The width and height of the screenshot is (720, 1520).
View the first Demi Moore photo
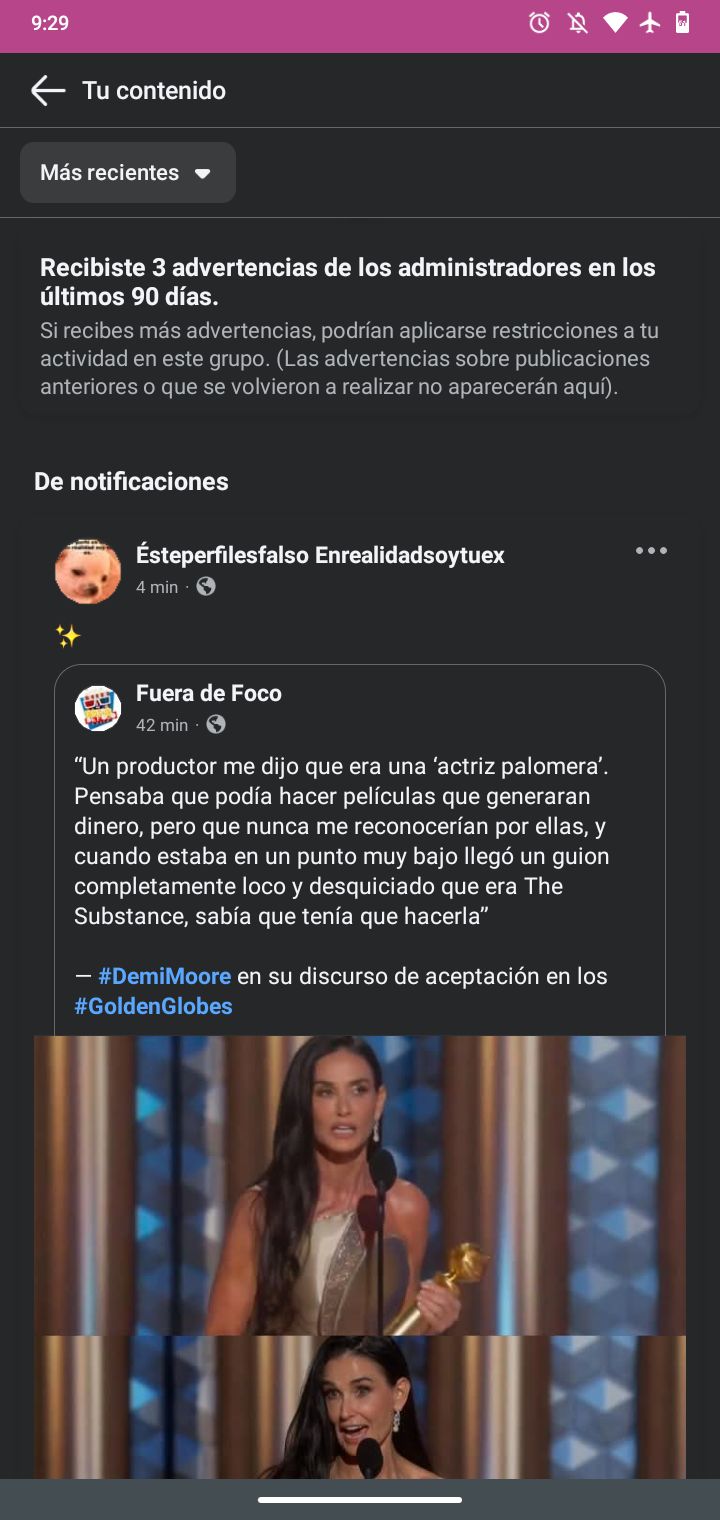(x=360, y=1185)
